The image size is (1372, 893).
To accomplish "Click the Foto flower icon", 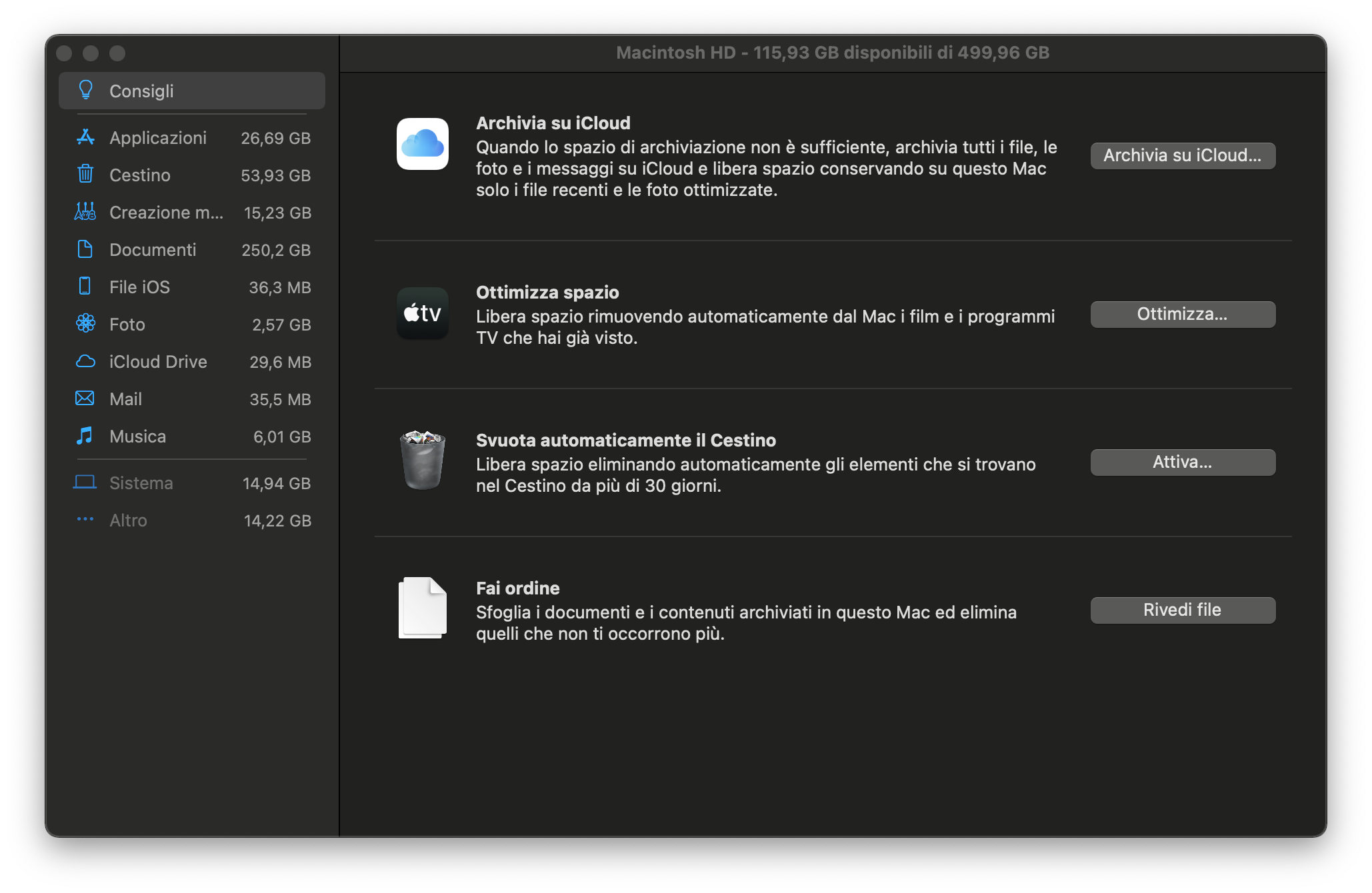I will point(85,323).
